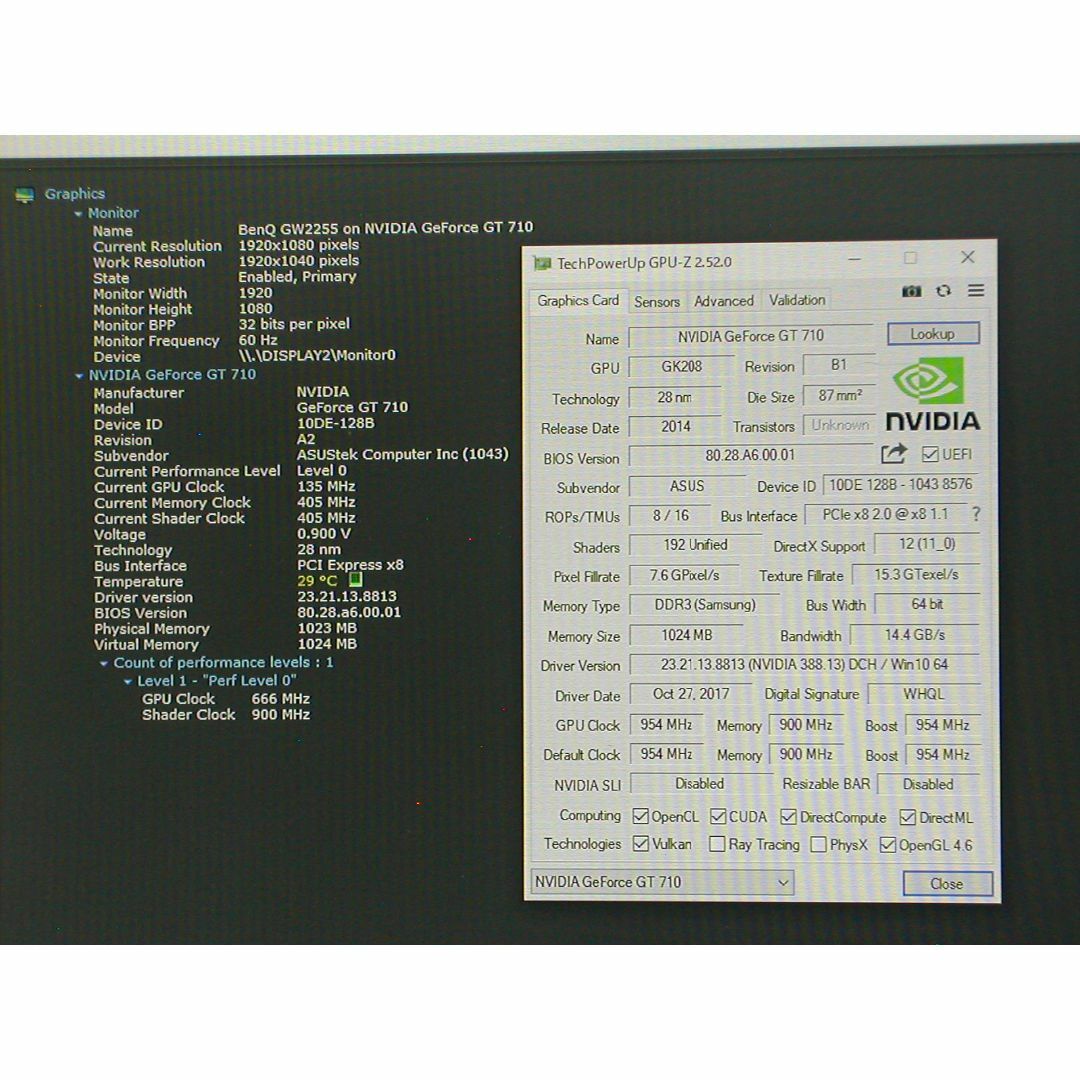Toggle the OpenGL 4.6 checkbox
This screenshot has height=1080, width=1080.
pyautogui.click(x=887, y=844)
